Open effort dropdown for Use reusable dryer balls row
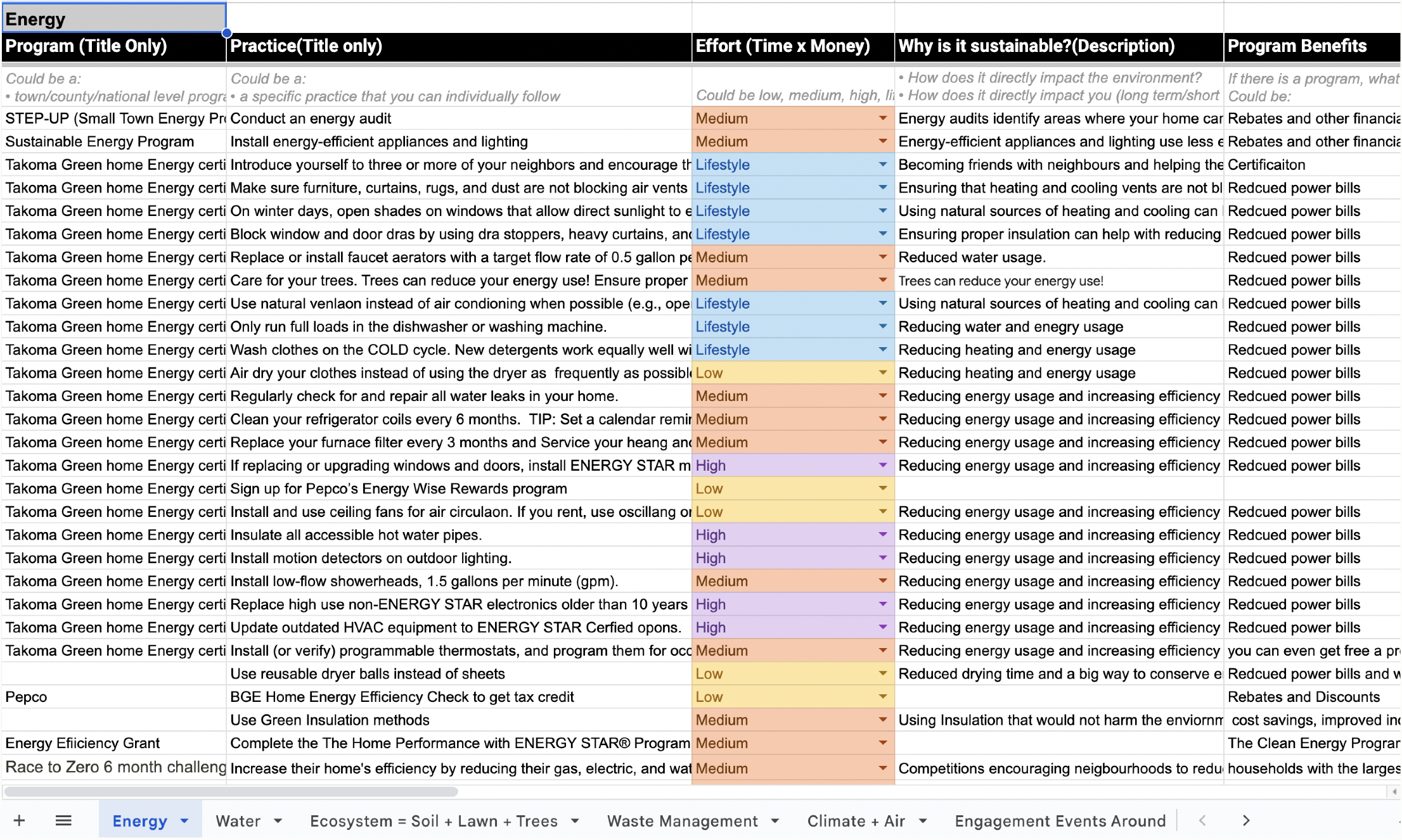 pos(882,674)
